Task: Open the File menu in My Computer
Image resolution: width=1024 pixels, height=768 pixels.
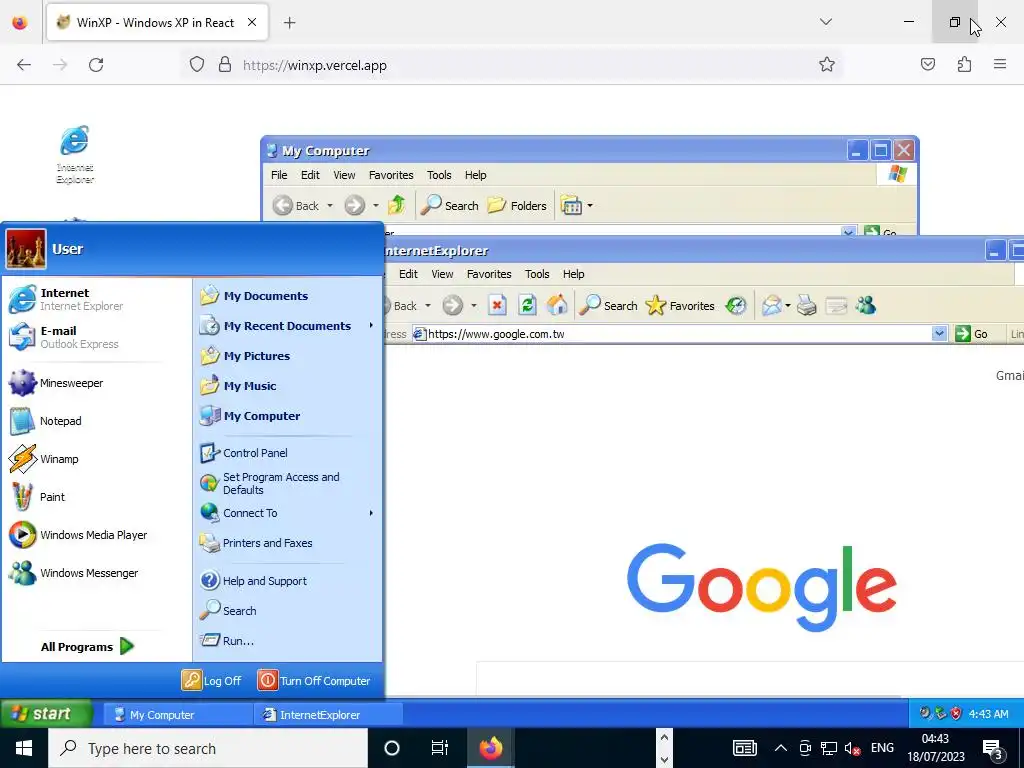Action: point(279,175)
